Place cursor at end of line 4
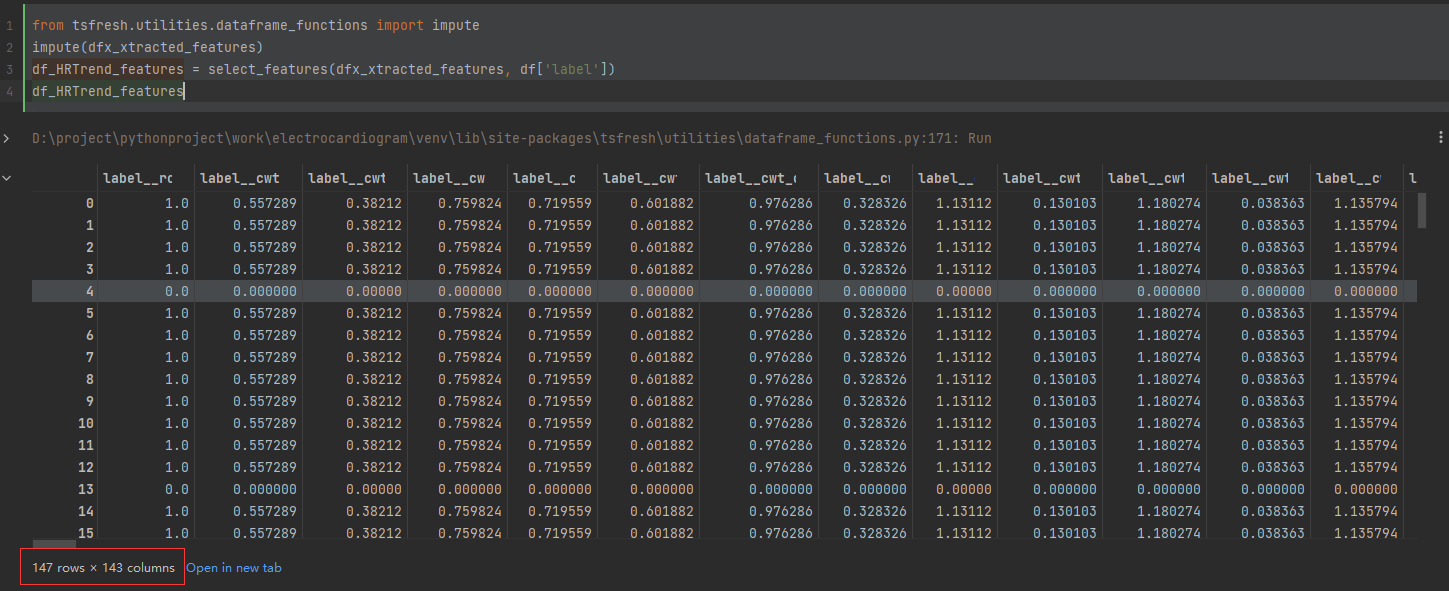This screenshot has width=1449, height=591. click(x=186, y=91)
